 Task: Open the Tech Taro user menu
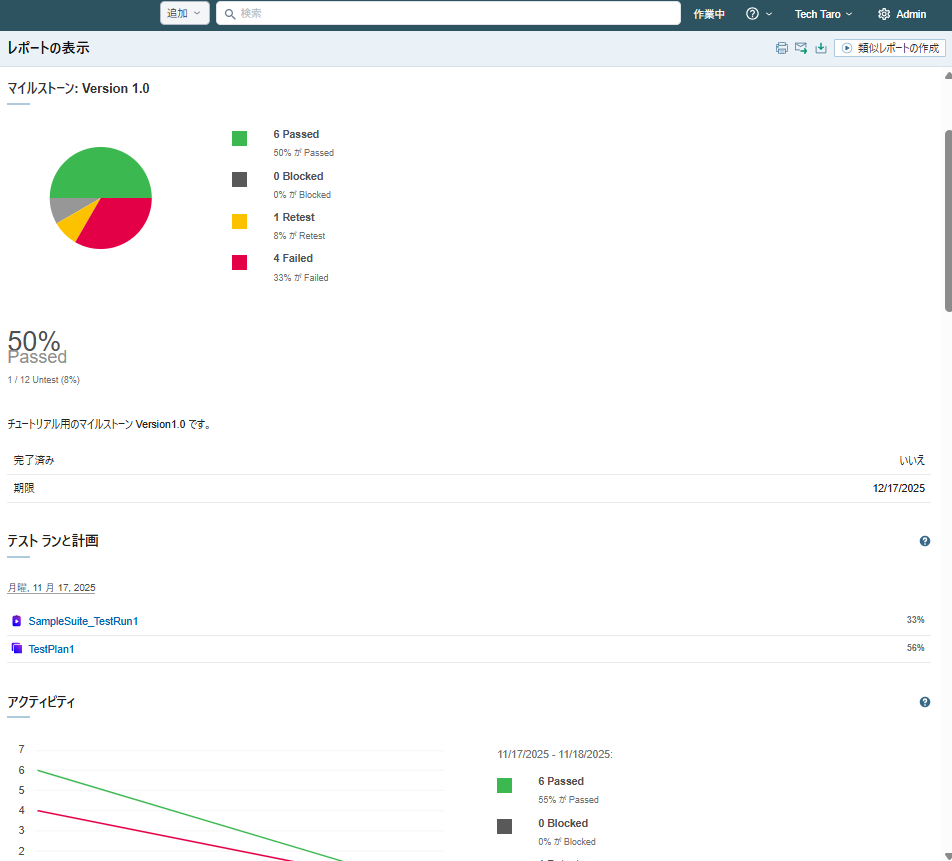(x=823, y=14)
